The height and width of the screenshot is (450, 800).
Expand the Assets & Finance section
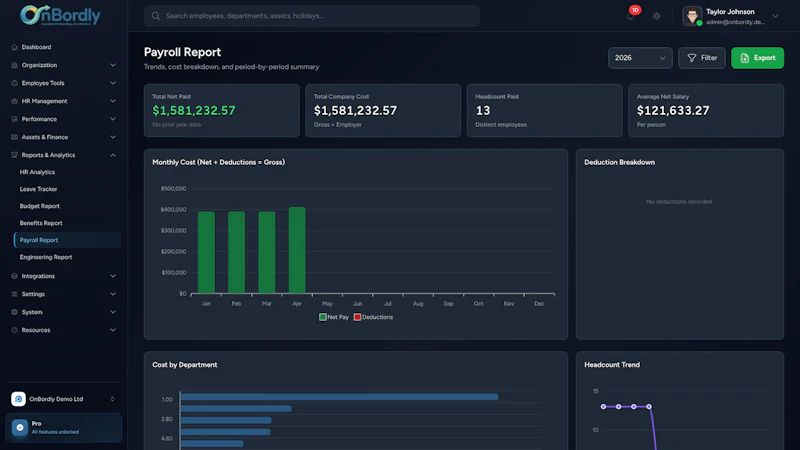pos(63,137)
